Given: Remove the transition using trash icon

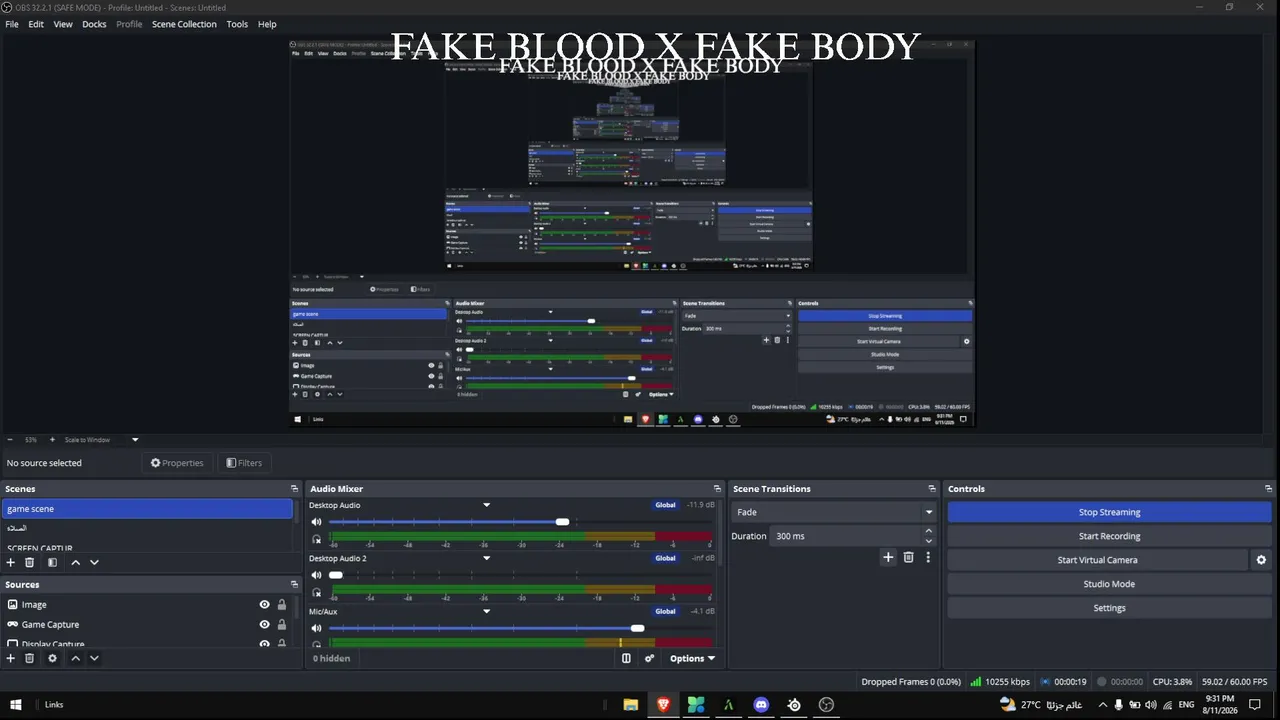Looking at the screenshot, I should point(908,557).
